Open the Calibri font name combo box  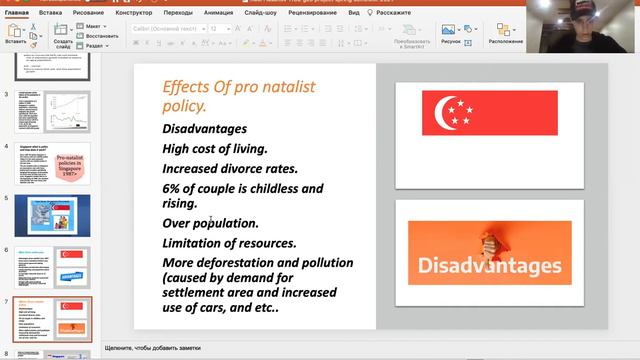(x=169, y=29)
